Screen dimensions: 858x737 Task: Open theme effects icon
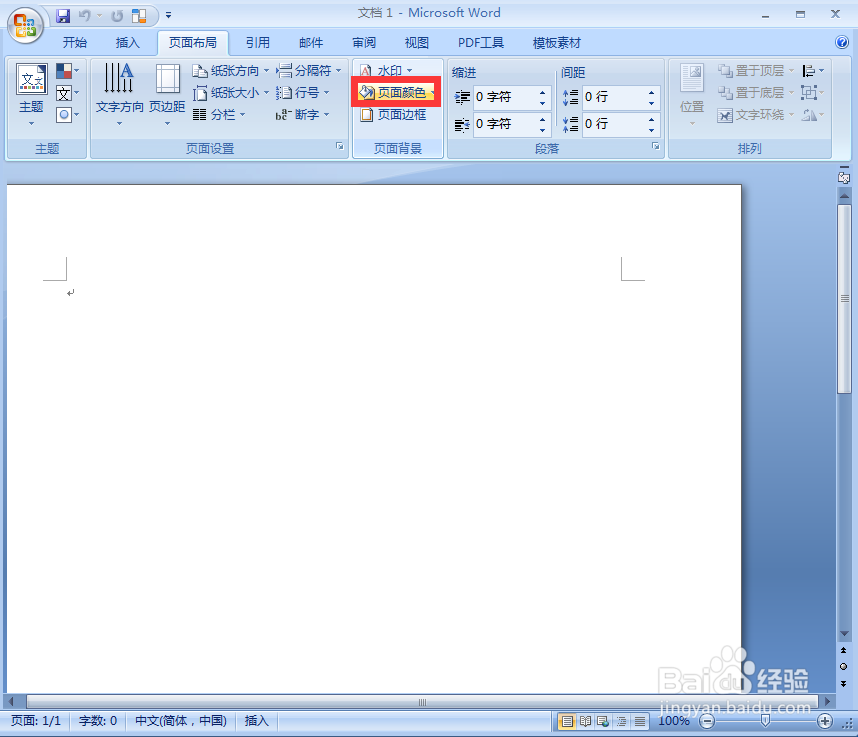click(x=67, y=115)
